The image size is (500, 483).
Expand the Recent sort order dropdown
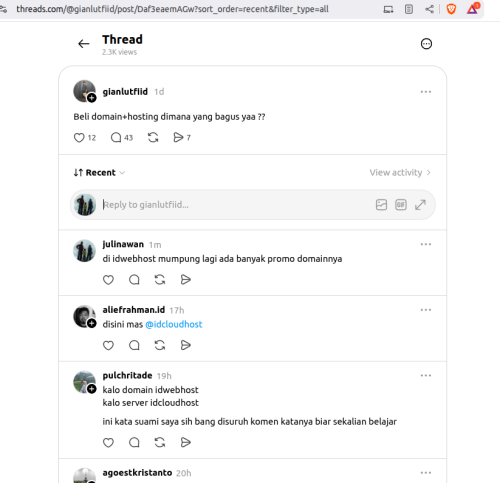pos(99,173)
